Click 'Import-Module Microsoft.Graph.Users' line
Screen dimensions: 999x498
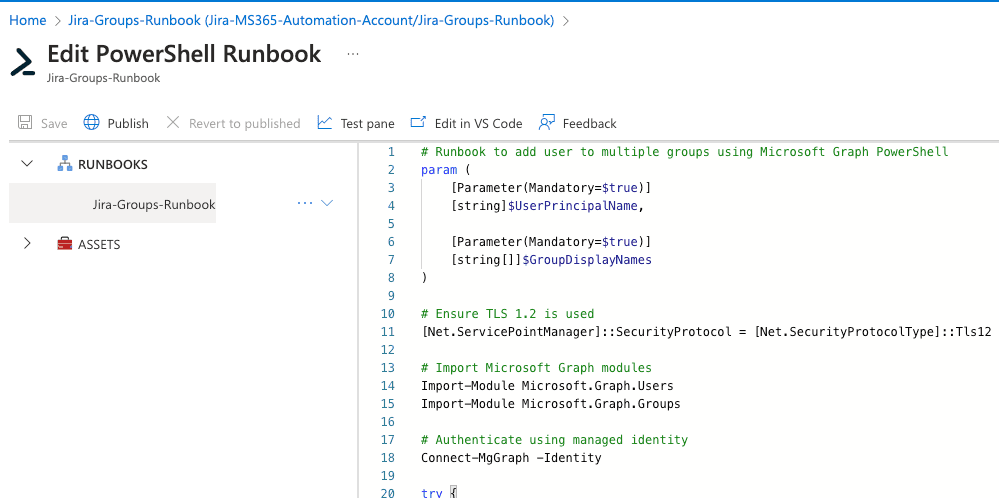(547, 385)
